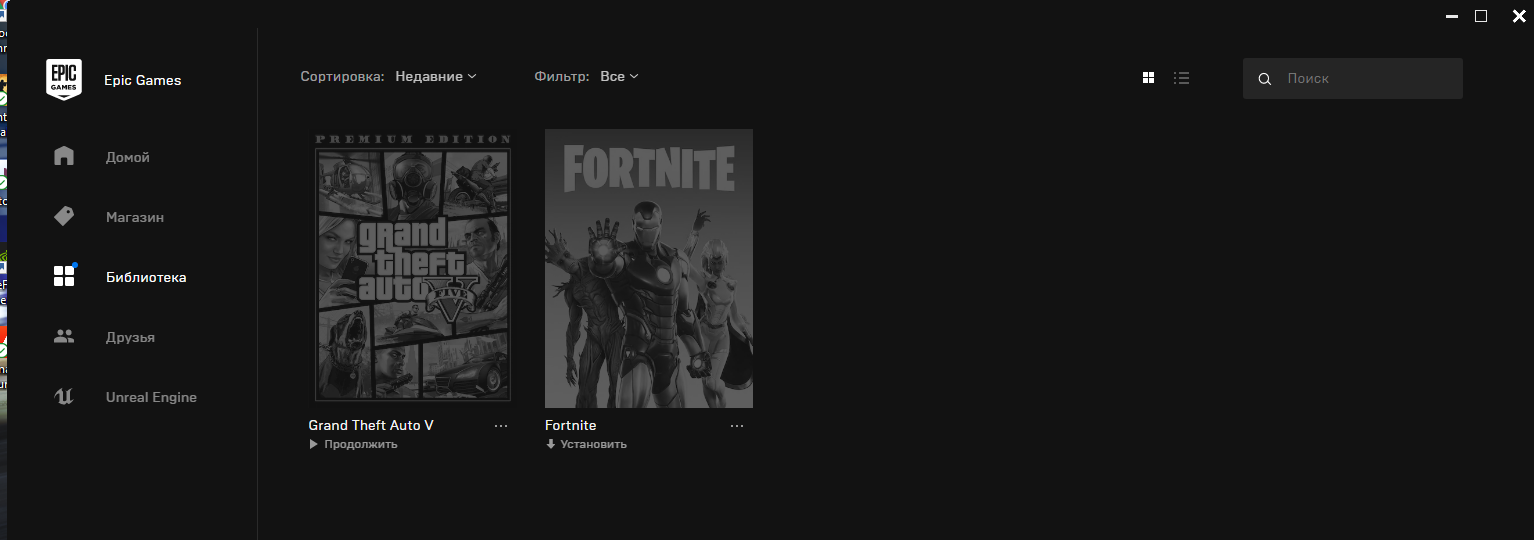
Task: Open the Фильтр Все dropdown
Action: pos(619,76)
